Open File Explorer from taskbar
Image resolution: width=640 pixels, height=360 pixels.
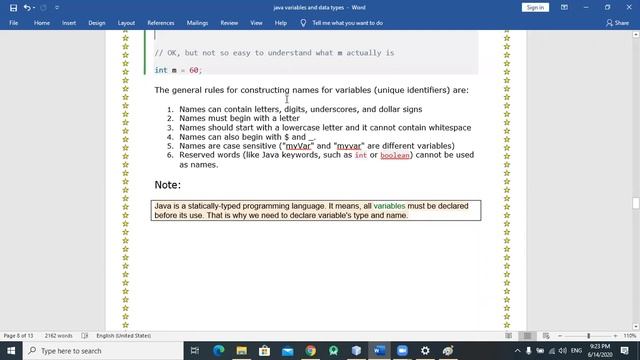tap(242, 351)
